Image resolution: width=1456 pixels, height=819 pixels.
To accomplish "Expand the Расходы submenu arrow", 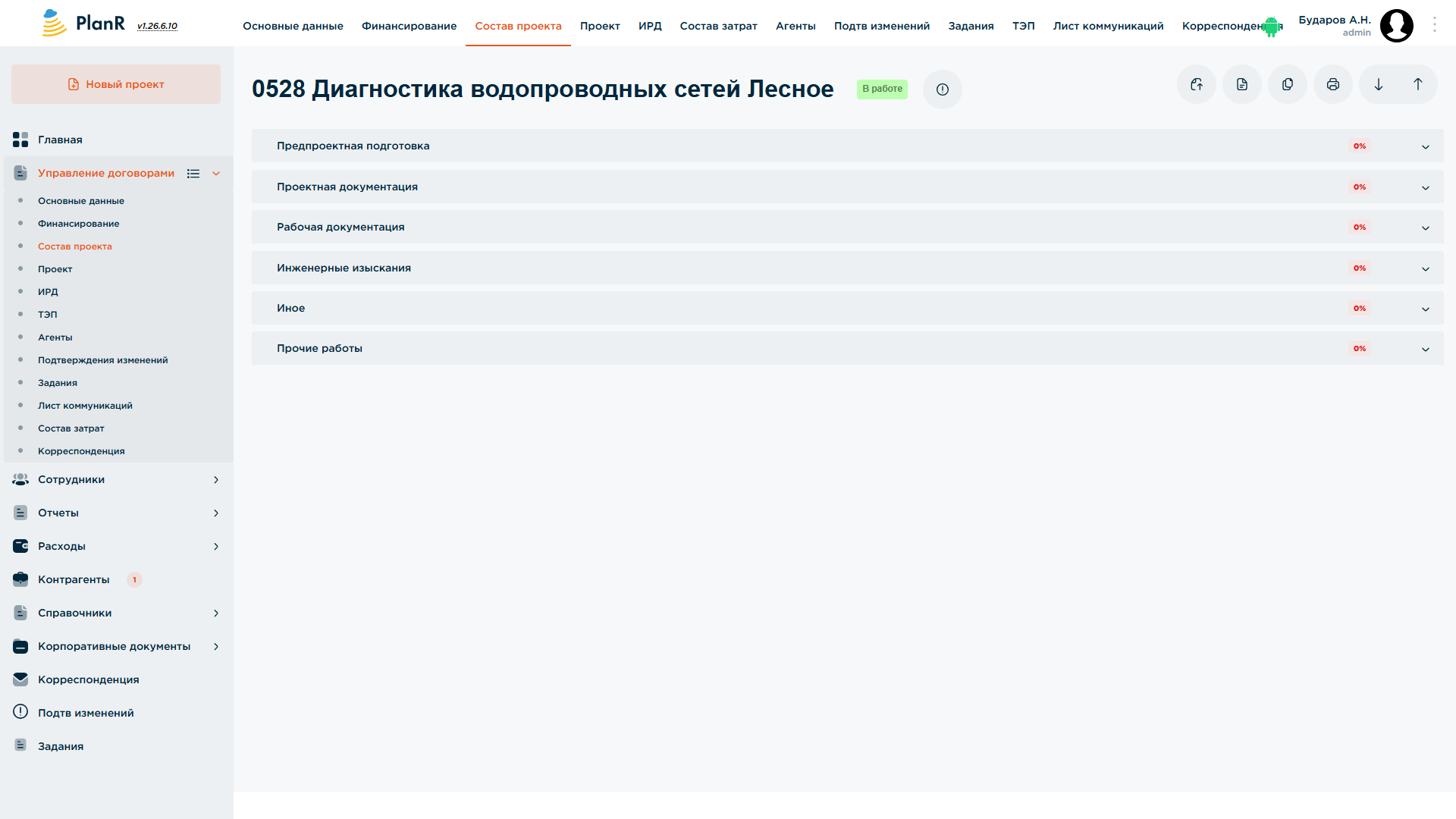I will pos(216,546).
